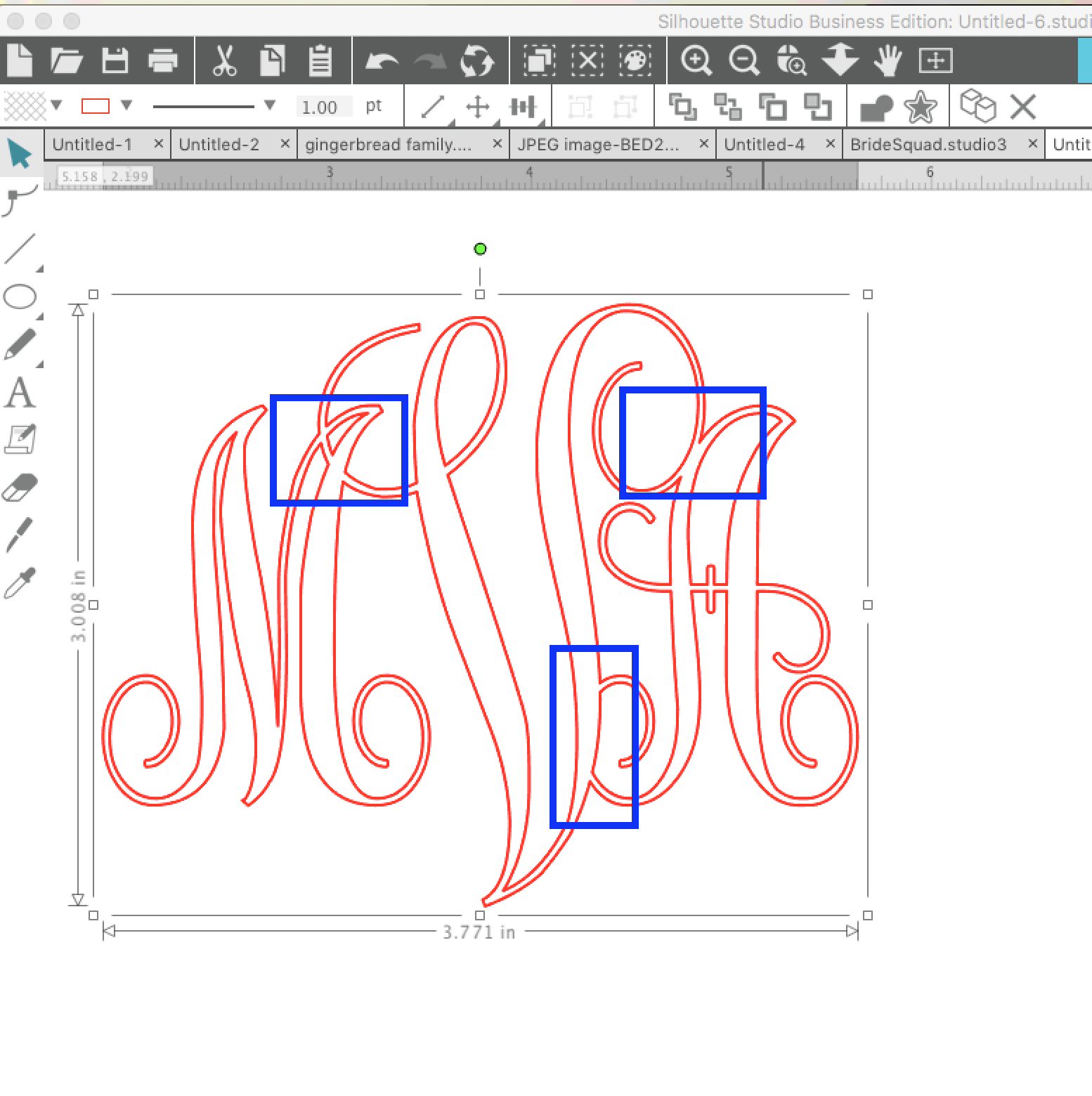Open the gingerbread family document tab
The height and width of the screenshot is (1096, 1092).
pyautogui.click(x=390, y=145)
